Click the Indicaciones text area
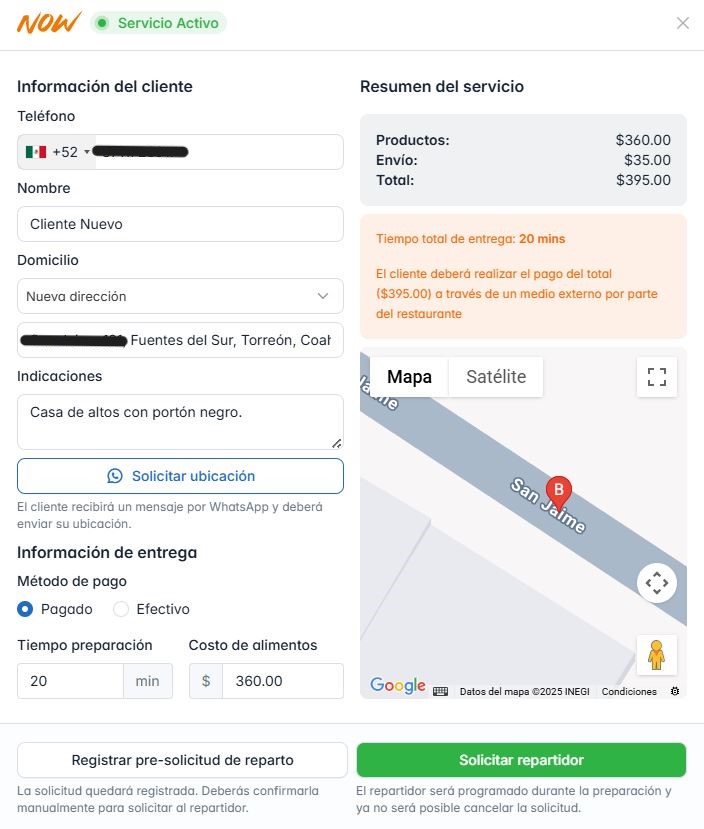The width and height of the screenshot is (704, 829). coord(180,421)
